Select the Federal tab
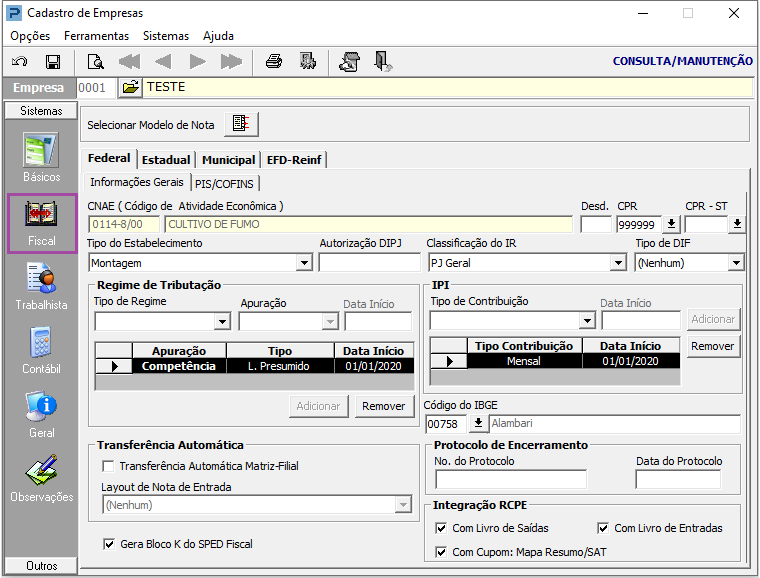Image resolution: width=760 pixels, height=578 pixels. pos(109,158)
